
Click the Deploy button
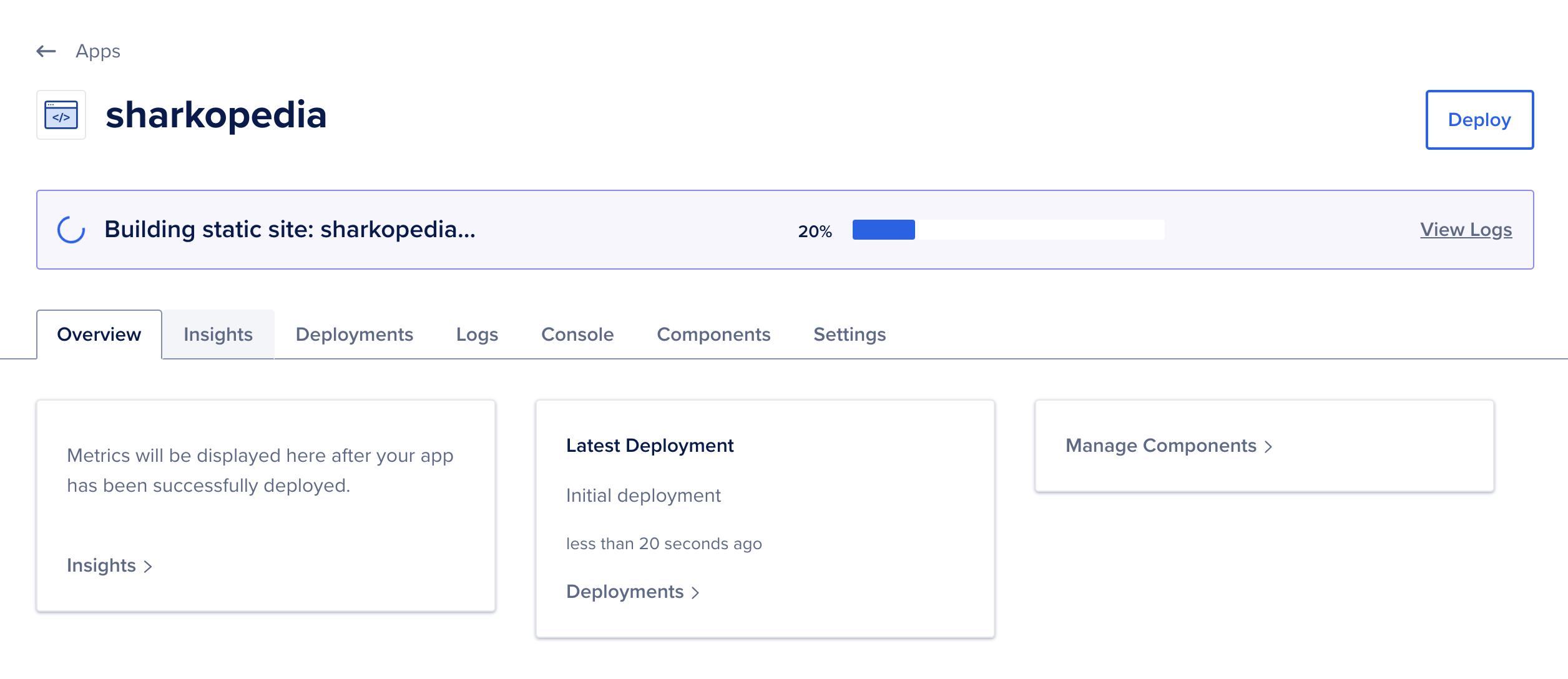[x=1479, y=120]
